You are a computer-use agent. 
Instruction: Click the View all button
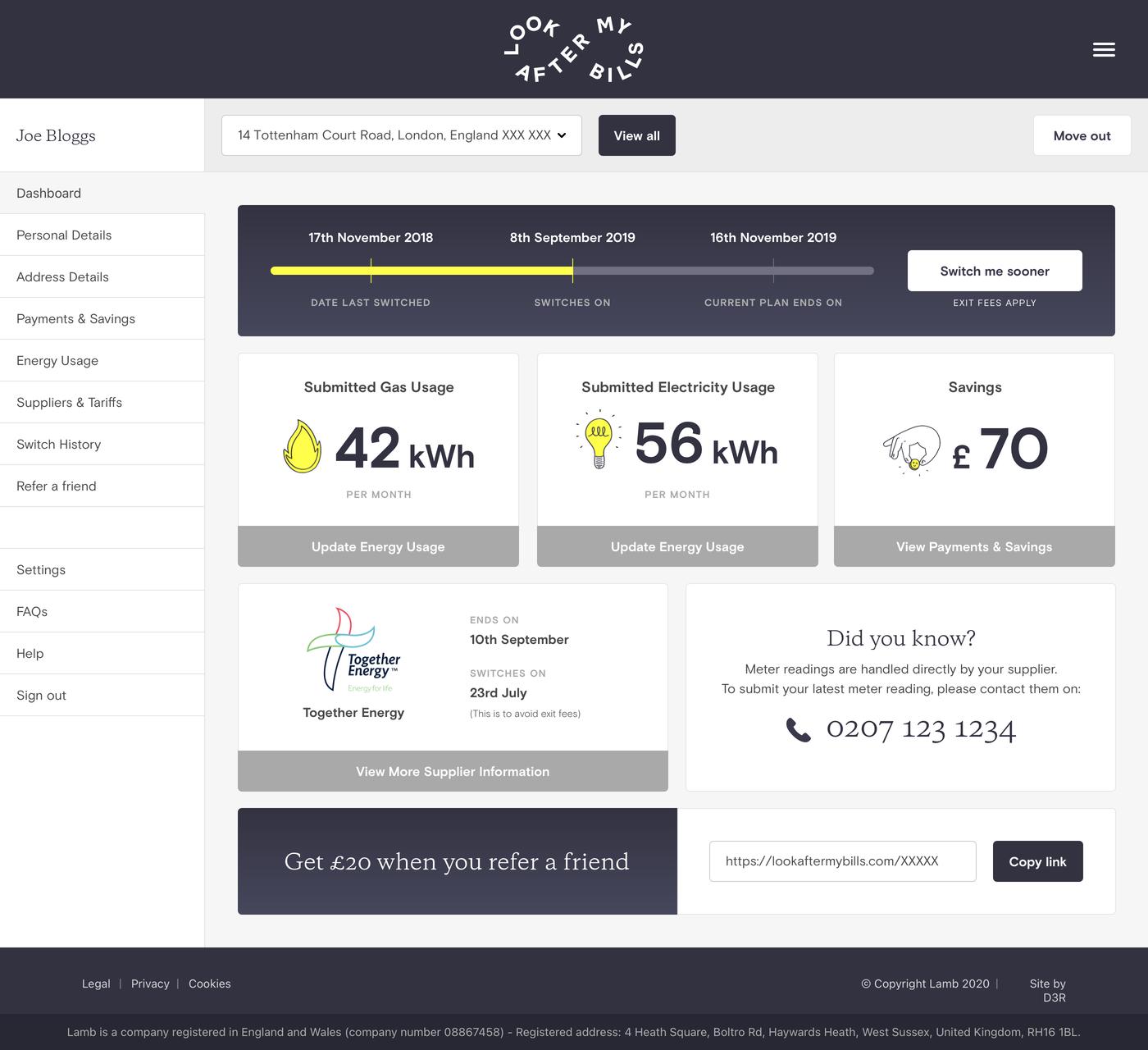(x=636, y=135)
